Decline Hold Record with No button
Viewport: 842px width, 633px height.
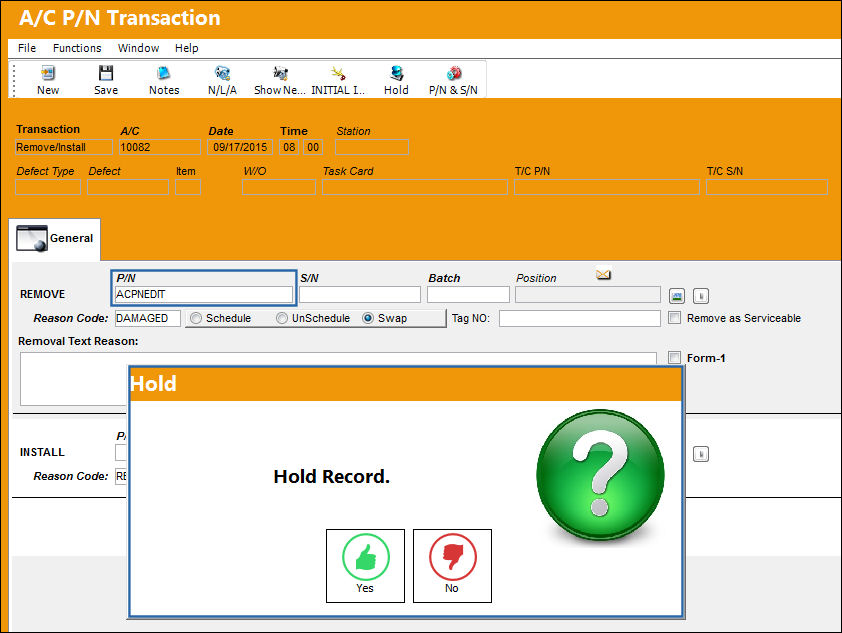tap(452, 566)
